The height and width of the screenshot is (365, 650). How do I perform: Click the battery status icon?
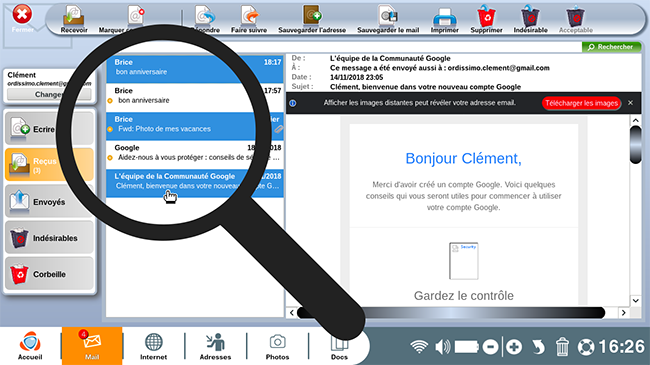pos(467,347)
